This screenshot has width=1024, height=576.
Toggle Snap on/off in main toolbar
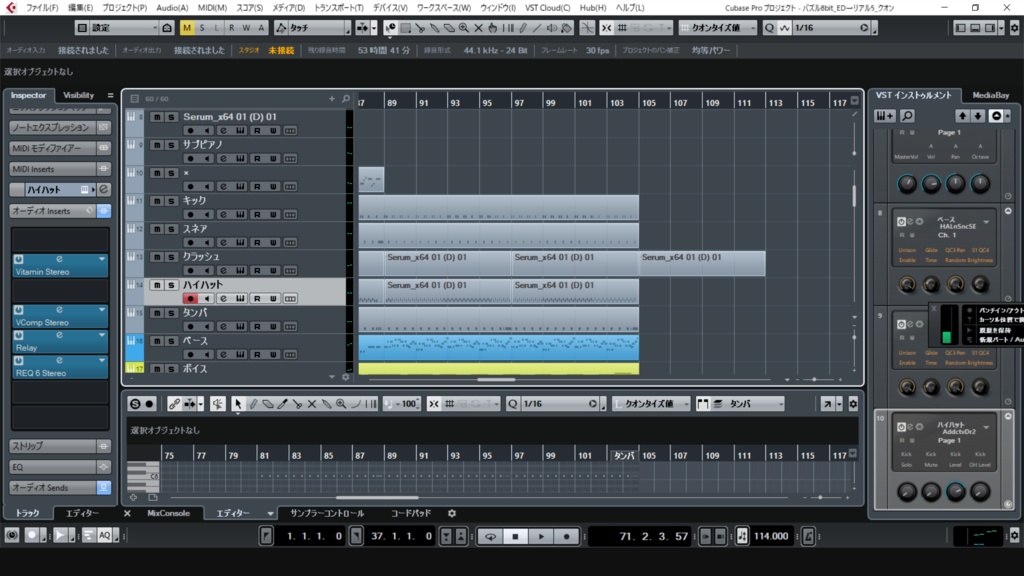click(607, 28)
